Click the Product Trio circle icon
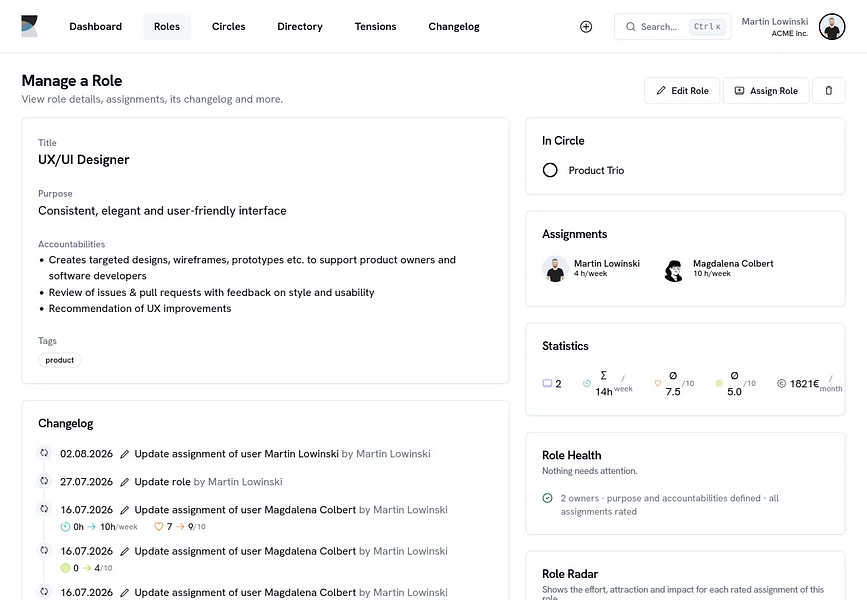This screenshot has width=867, height=600. 550,170
